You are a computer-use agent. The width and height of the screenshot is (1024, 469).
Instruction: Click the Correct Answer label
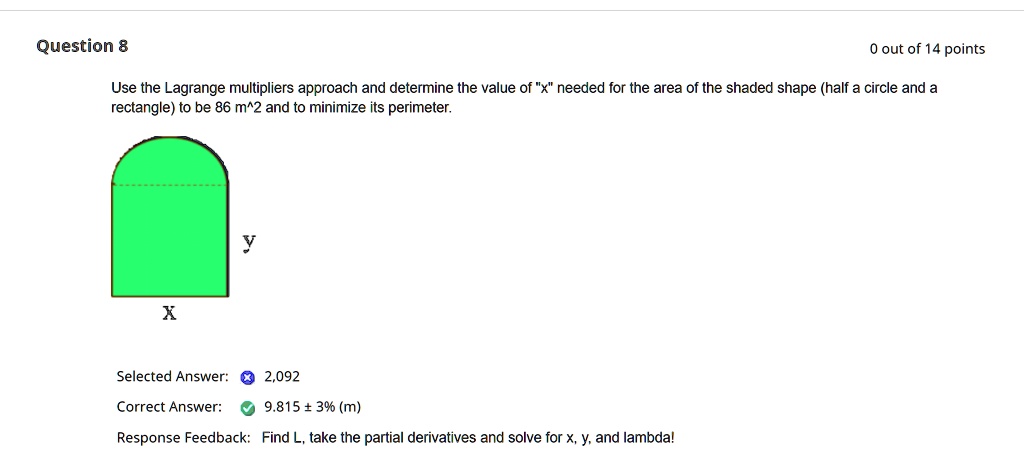(169, 407)
